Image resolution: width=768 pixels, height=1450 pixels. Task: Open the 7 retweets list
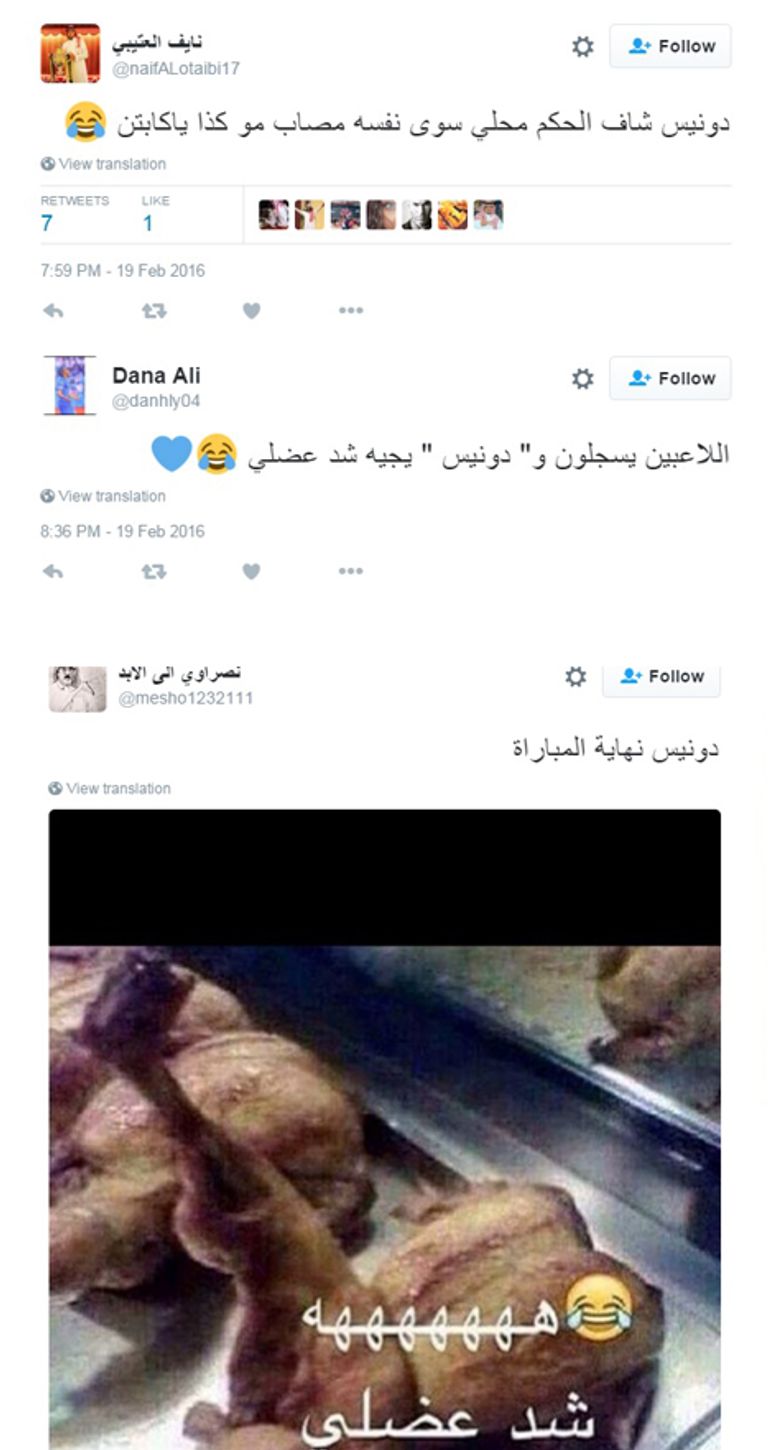74,214
